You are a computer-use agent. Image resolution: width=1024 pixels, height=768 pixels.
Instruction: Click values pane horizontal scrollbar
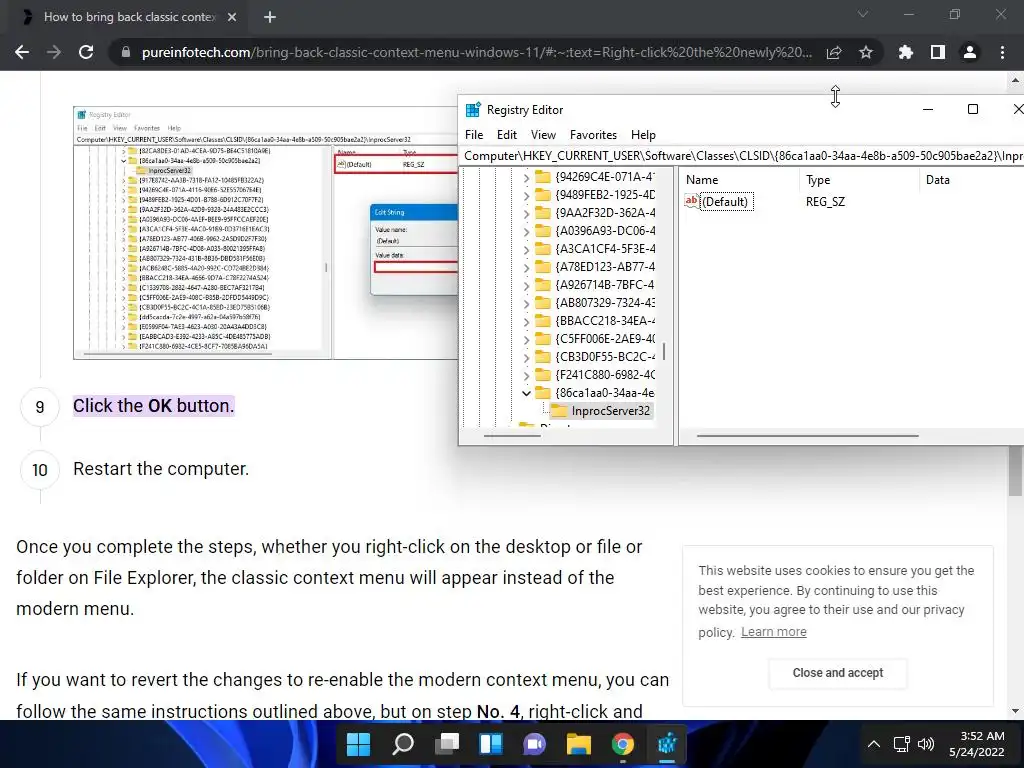807,436
